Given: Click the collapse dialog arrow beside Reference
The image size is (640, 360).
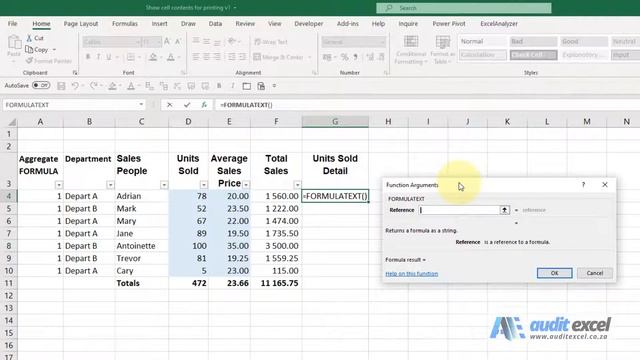Looking at the screenshot, I should click(x=504, y=210).
